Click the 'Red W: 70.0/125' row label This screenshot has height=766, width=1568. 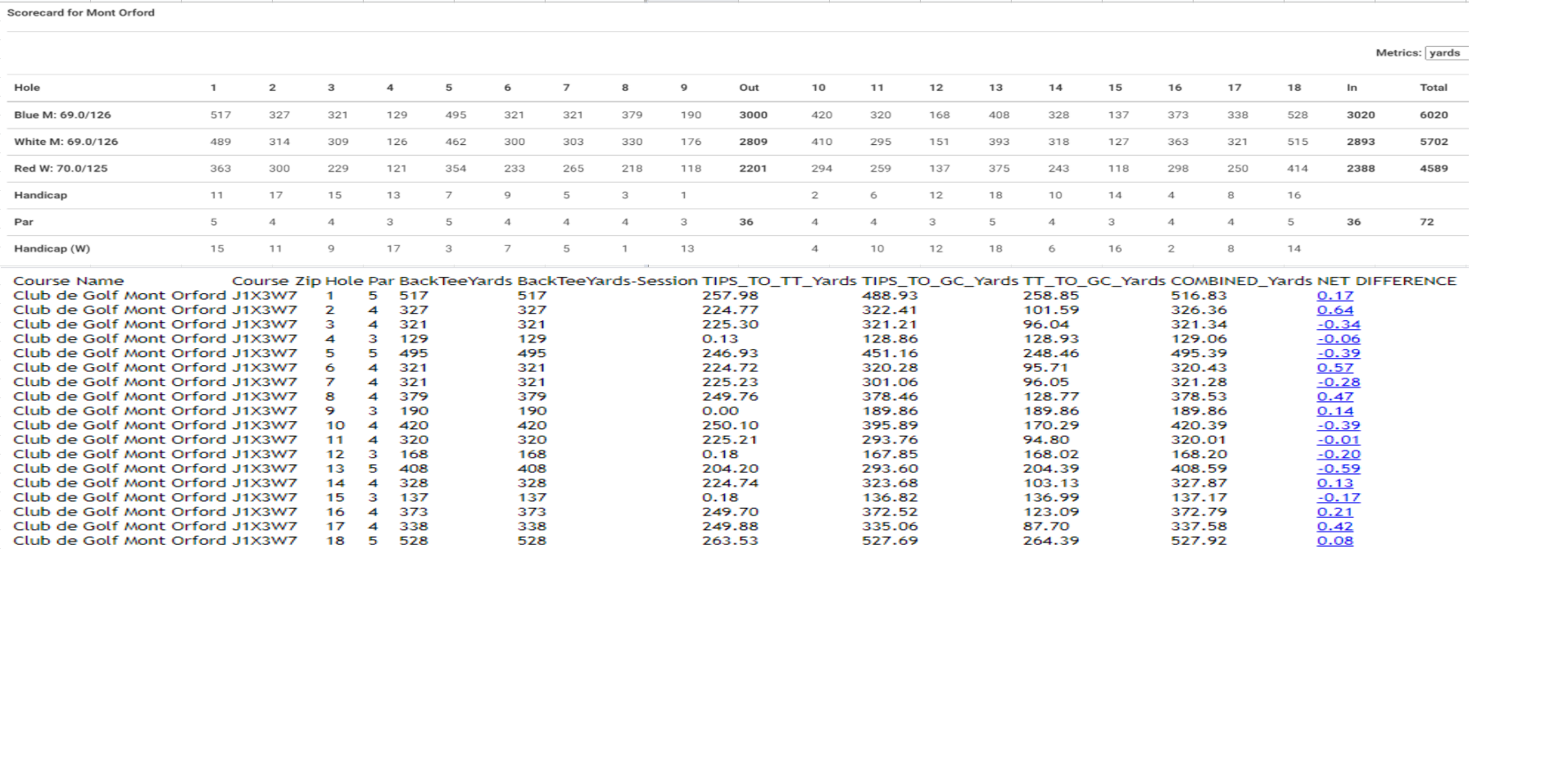(61, 168)
